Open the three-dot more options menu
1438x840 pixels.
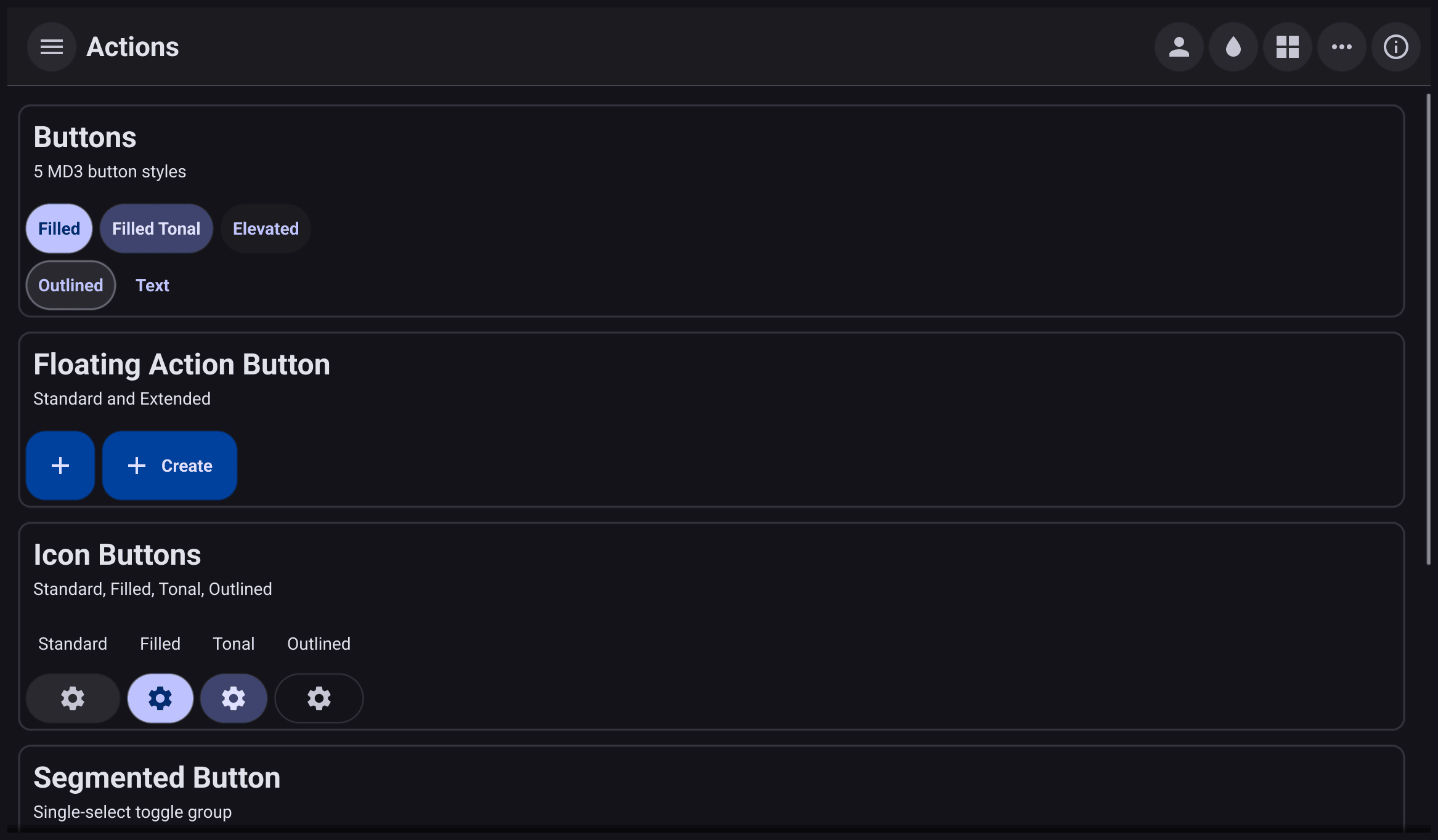(1342, 47)
